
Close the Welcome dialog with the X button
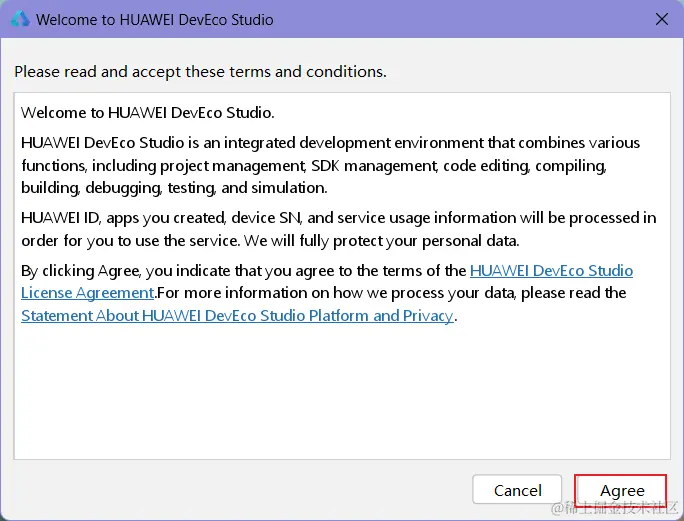pyautogui.click(x=661, y=19)
